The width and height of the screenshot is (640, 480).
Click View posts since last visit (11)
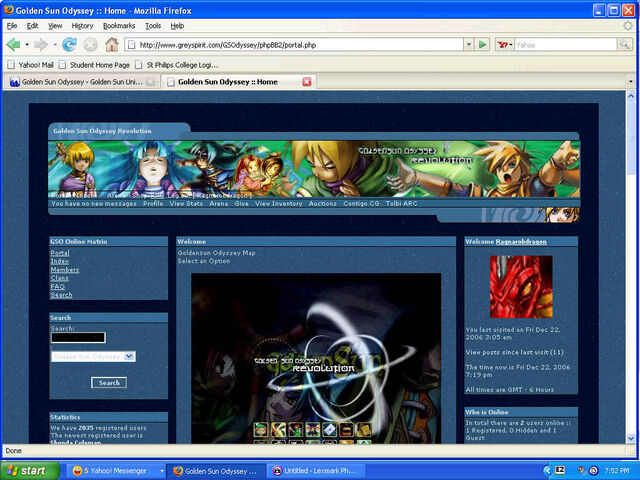pos(514,352)
